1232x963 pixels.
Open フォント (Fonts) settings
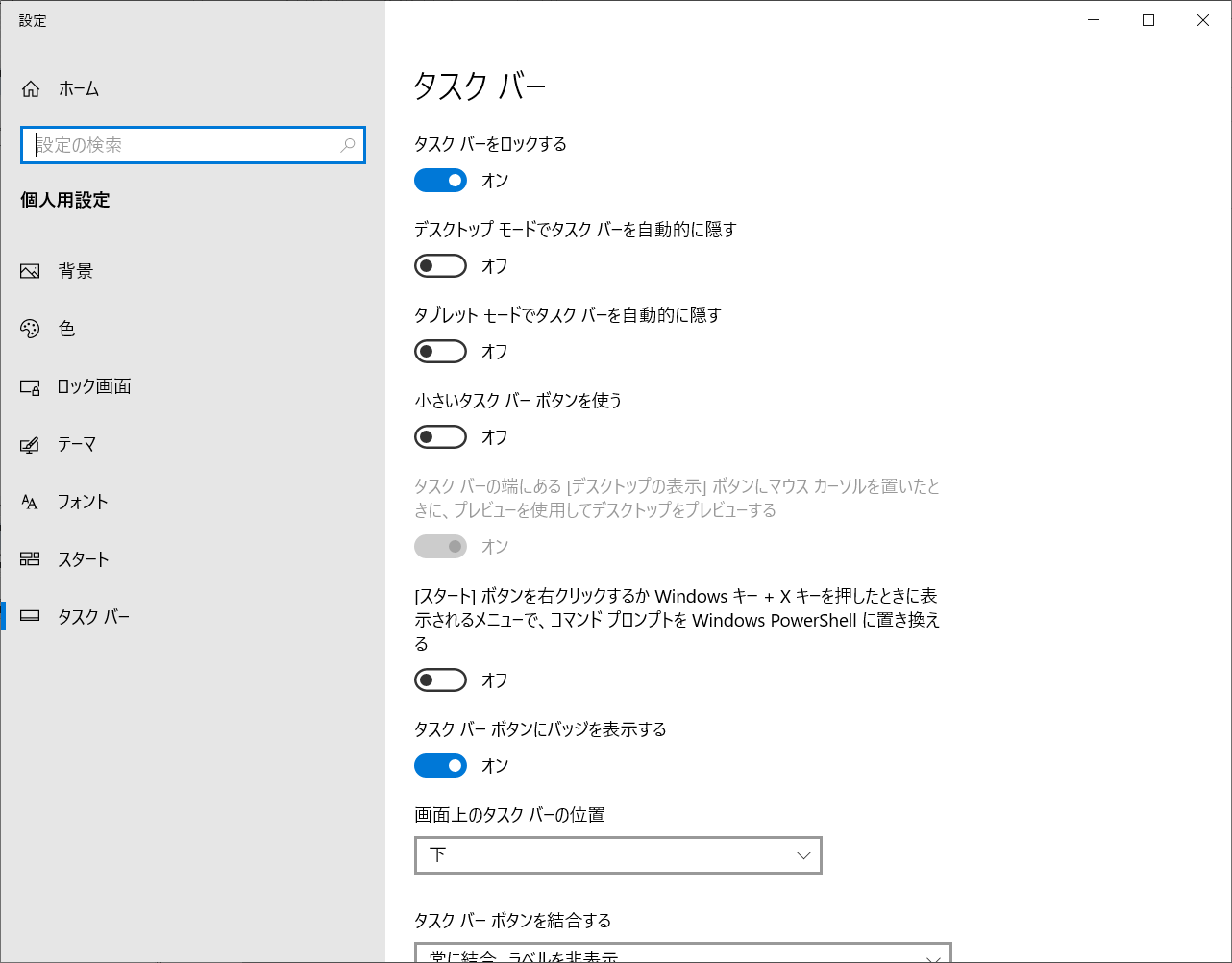31,501
